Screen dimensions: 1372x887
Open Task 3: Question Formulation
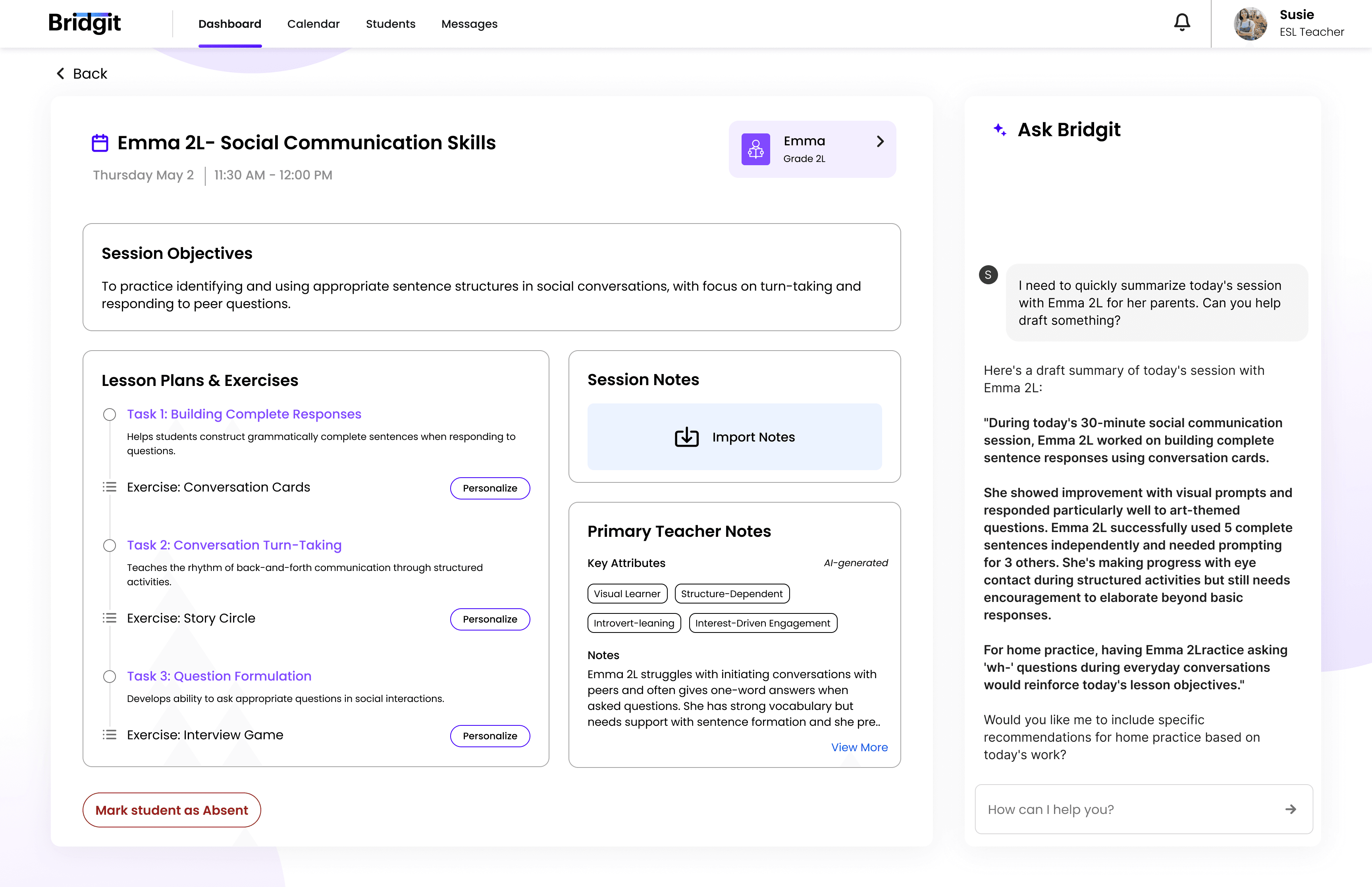point(219,676)
